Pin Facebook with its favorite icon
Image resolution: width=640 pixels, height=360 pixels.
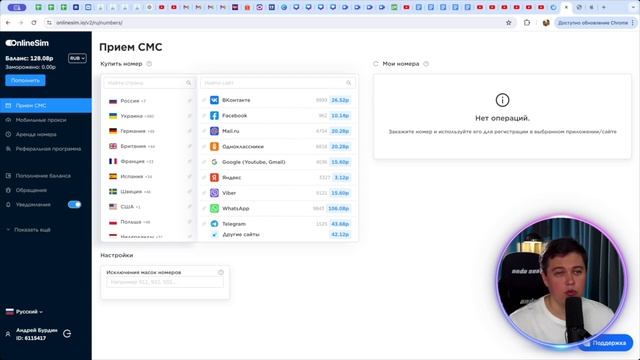(x=204, y=116)
